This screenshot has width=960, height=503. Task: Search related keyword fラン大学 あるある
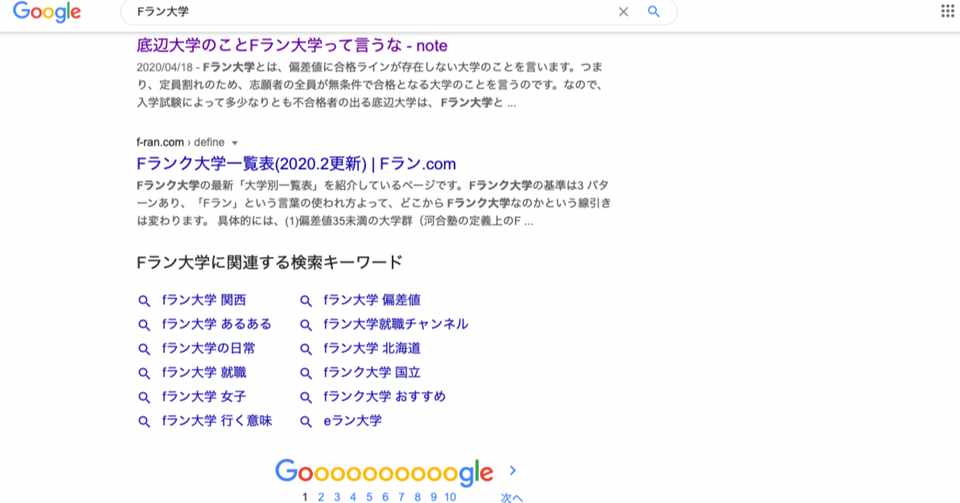[x=217, y=324]
